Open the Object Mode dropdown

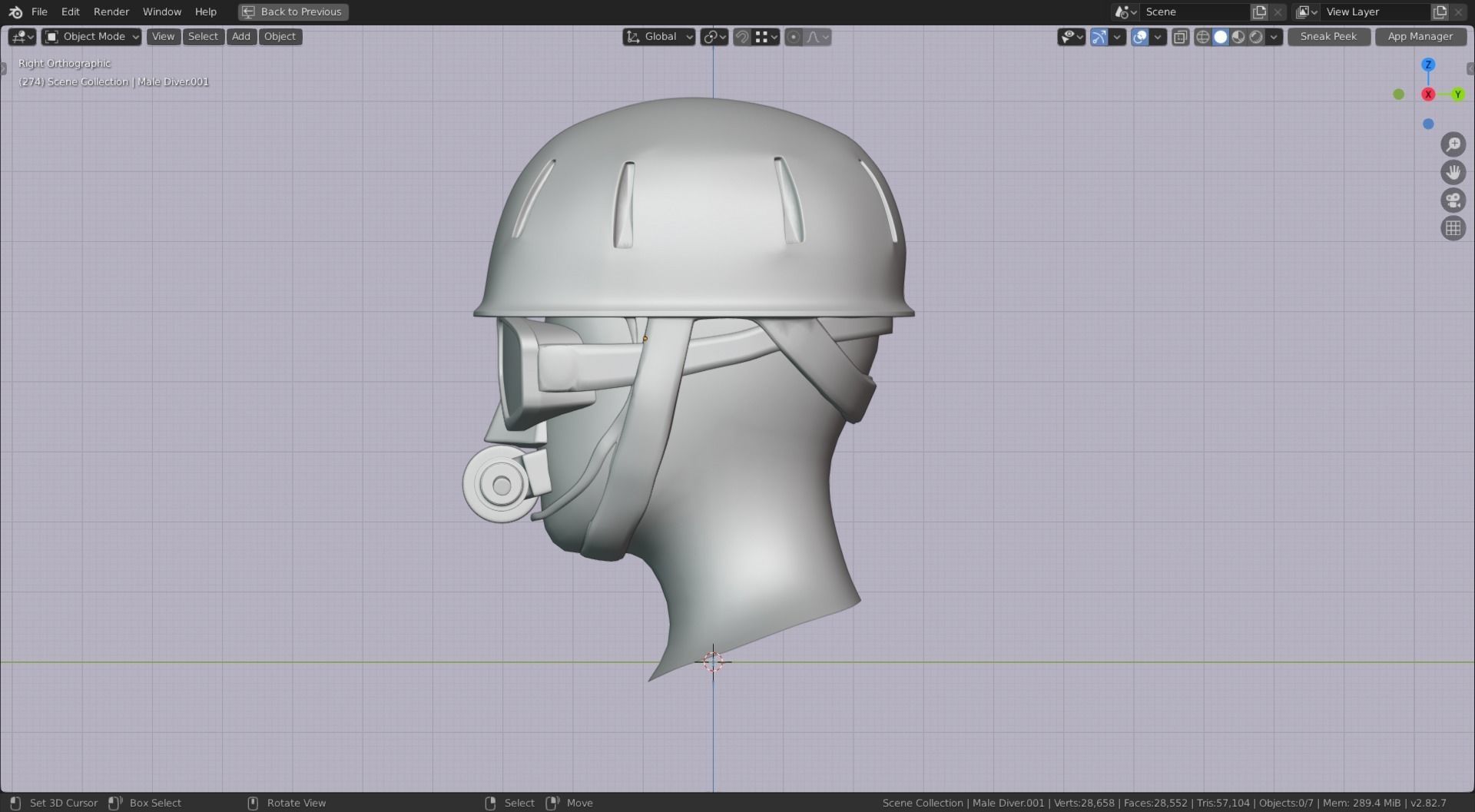click(x=91, y=36)
